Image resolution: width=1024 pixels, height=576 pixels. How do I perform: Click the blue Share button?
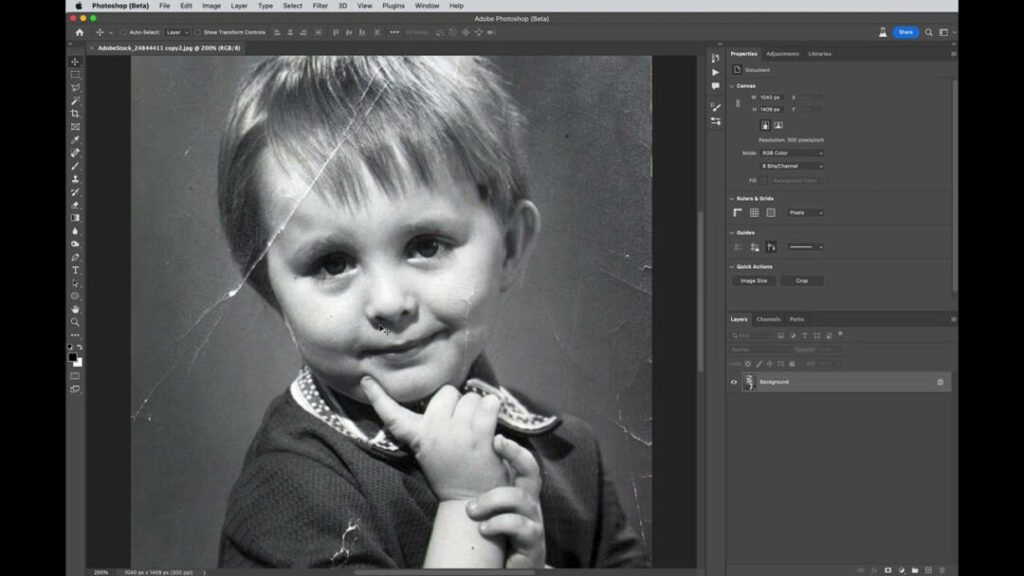click(x=906, y=32)
